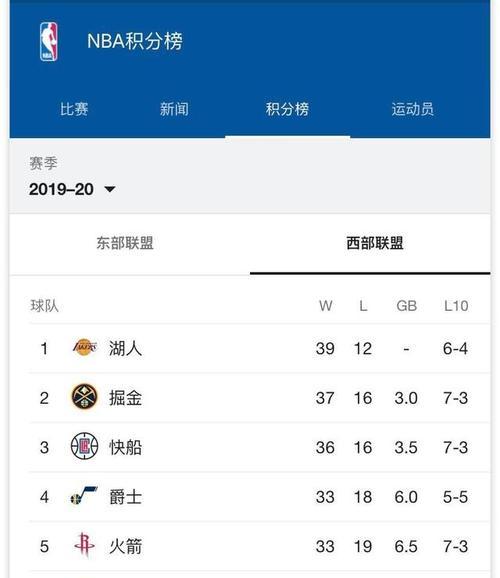Click the Clippers team logo
This screenshot has width=500, height=578.
click(x=84, y=446)
